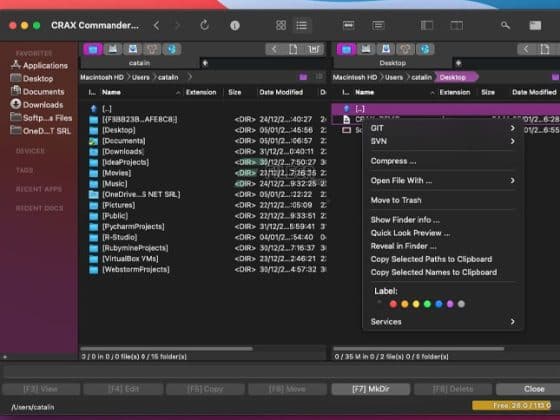Click the F3 View button
The width and height of the screenshot is (560, 420).
tap(40, 389)
